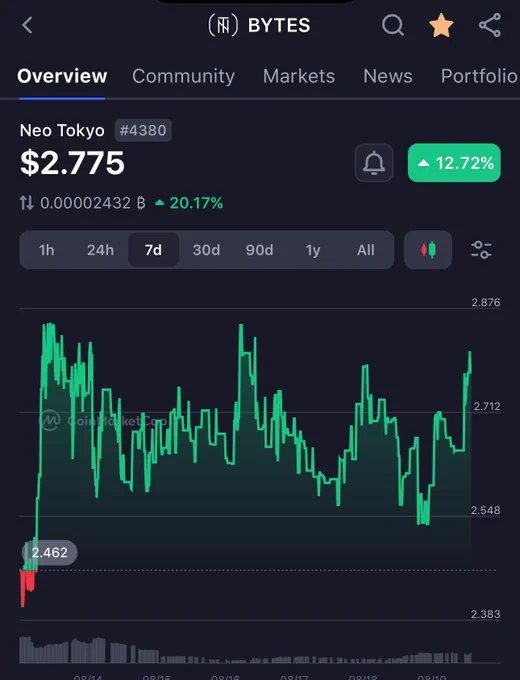This screenshot has width=520, height=680.
Task: Pick the 1y time range
Action: pyautogui.click(x=313, y=250)
